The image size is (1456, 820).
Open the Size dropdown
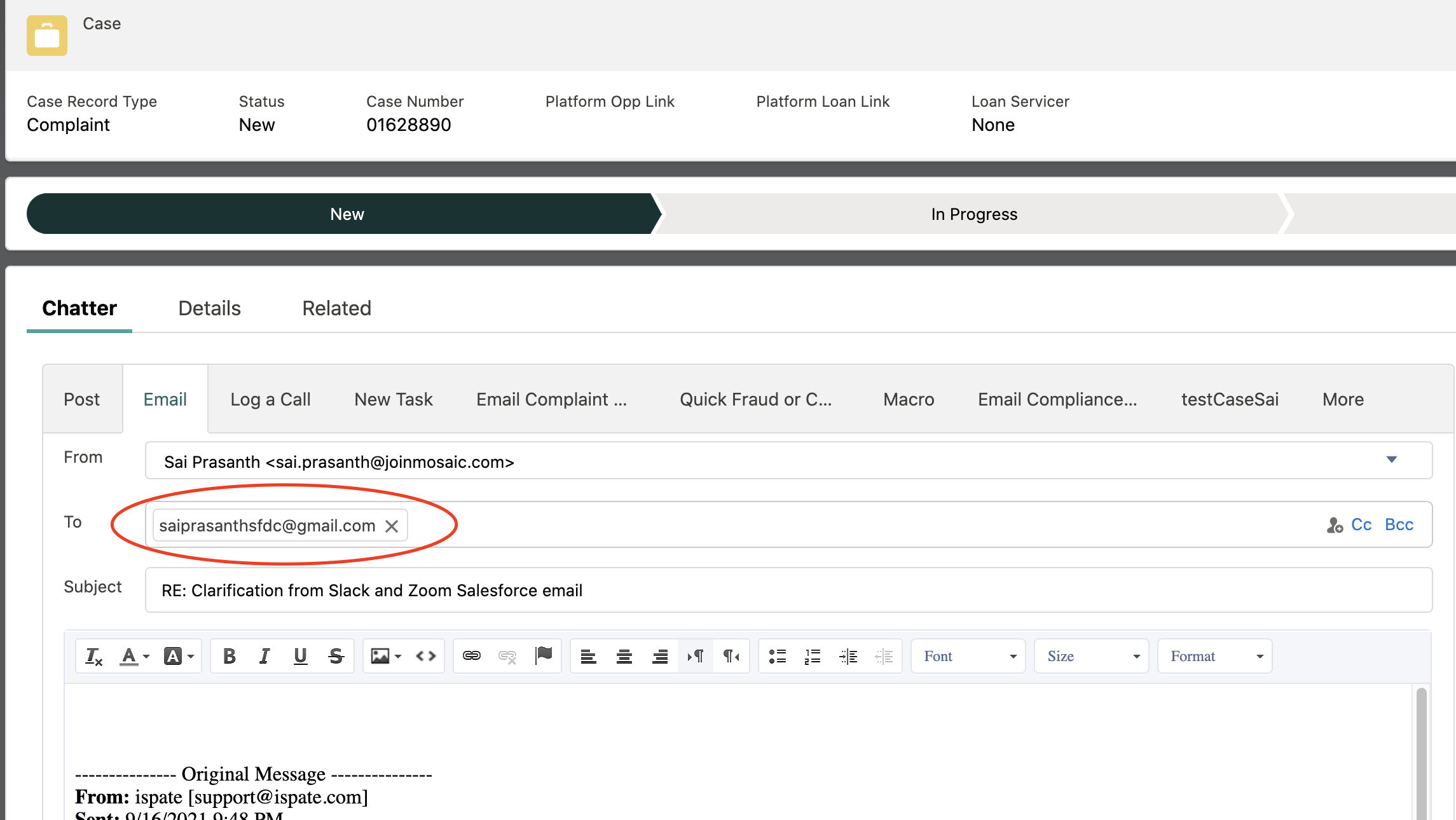pos(1091,656)
